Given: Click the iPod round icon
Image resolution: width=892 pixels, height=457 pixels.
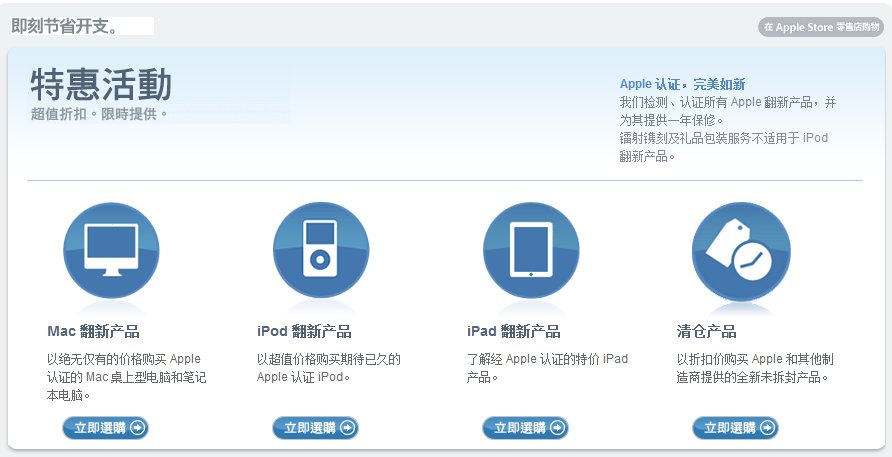Looking at the screenshot, I should coord(321,250).
